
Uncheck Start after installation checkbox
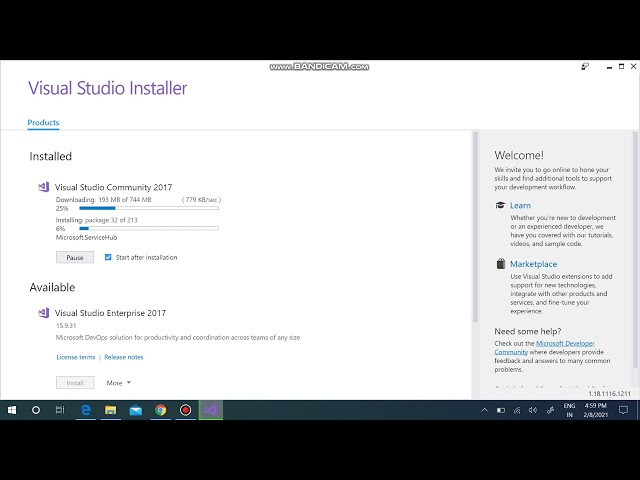[x=108, y=257]
